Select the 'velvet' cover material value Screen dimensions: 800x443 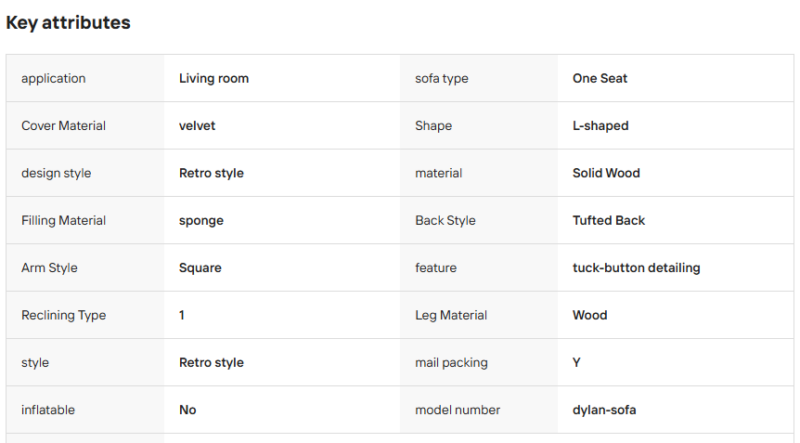[x=197, y=126]
